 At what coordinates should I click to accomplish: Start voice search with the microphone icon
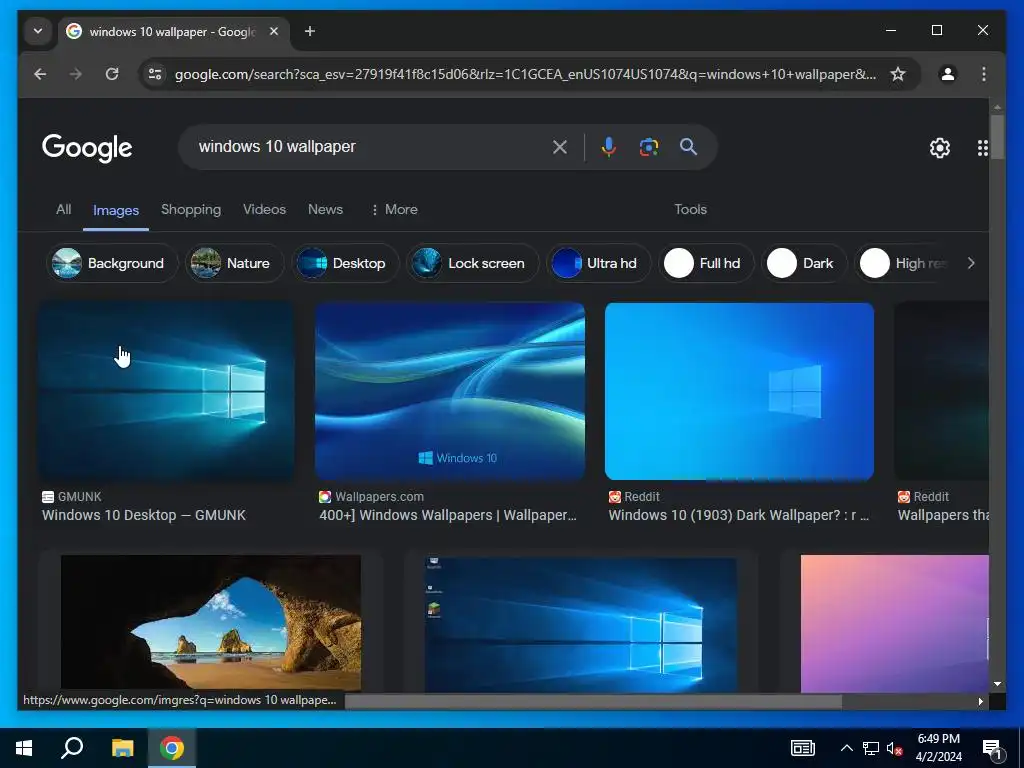tap(609, 147)
